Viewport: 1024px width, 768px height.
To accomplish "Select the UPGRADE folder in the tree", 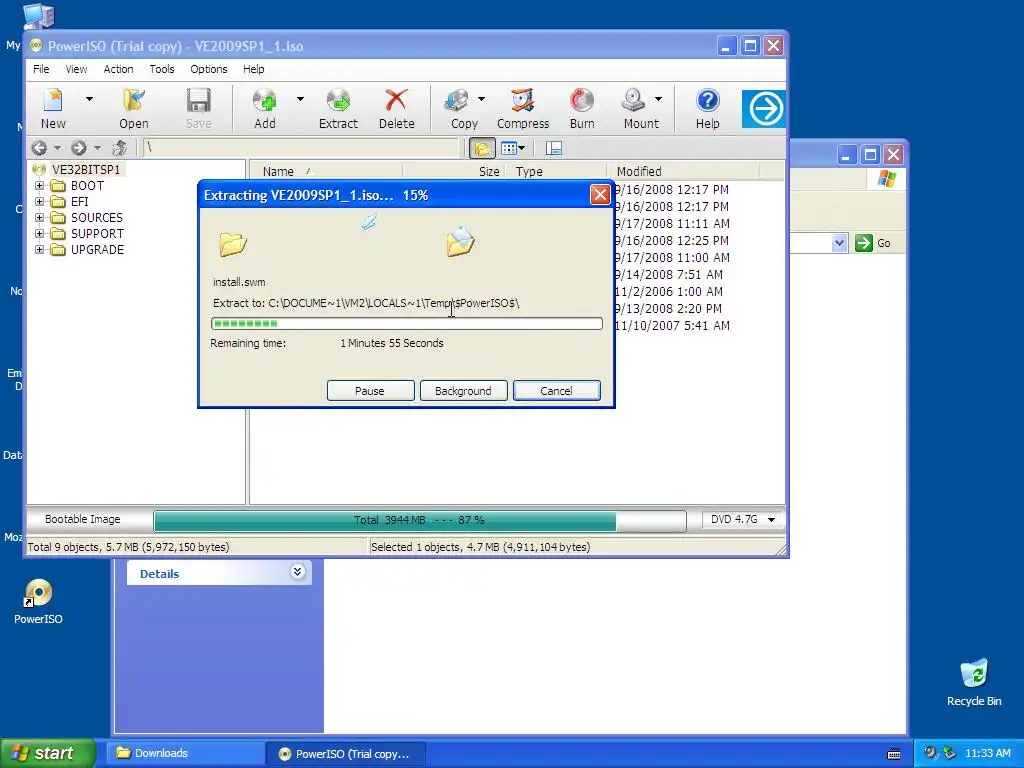I will (97, 249).
